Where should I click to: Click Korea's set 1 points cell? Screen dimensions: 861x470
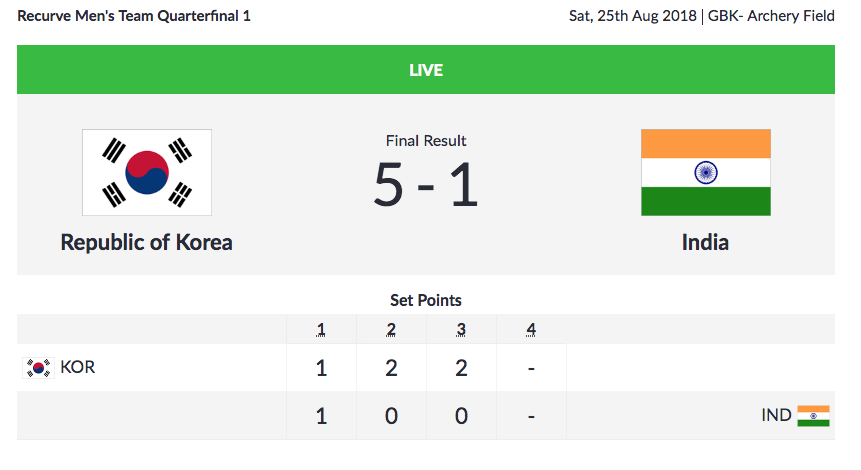[x=321, y=368]
